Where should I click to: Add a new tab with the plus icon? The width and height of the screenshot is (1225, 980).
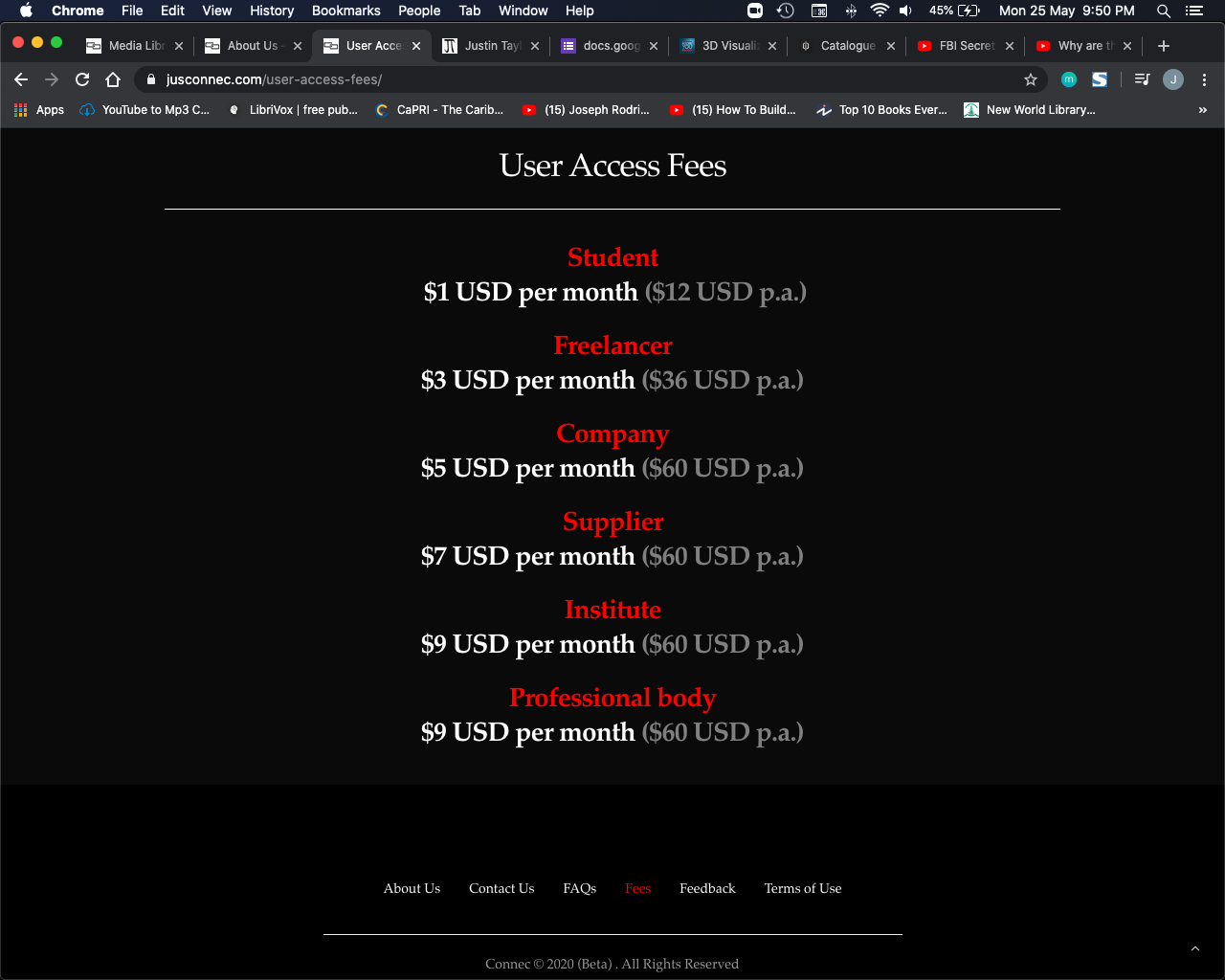click(x=1164, y=46)
